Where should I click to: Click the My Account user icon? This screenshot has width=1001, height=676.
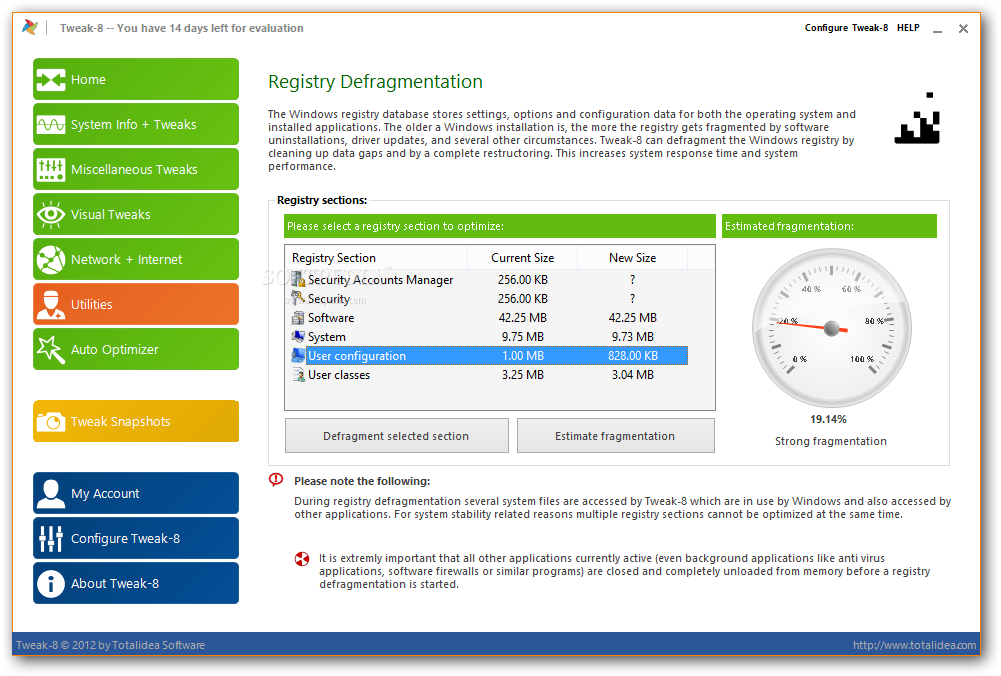point(50,493)
